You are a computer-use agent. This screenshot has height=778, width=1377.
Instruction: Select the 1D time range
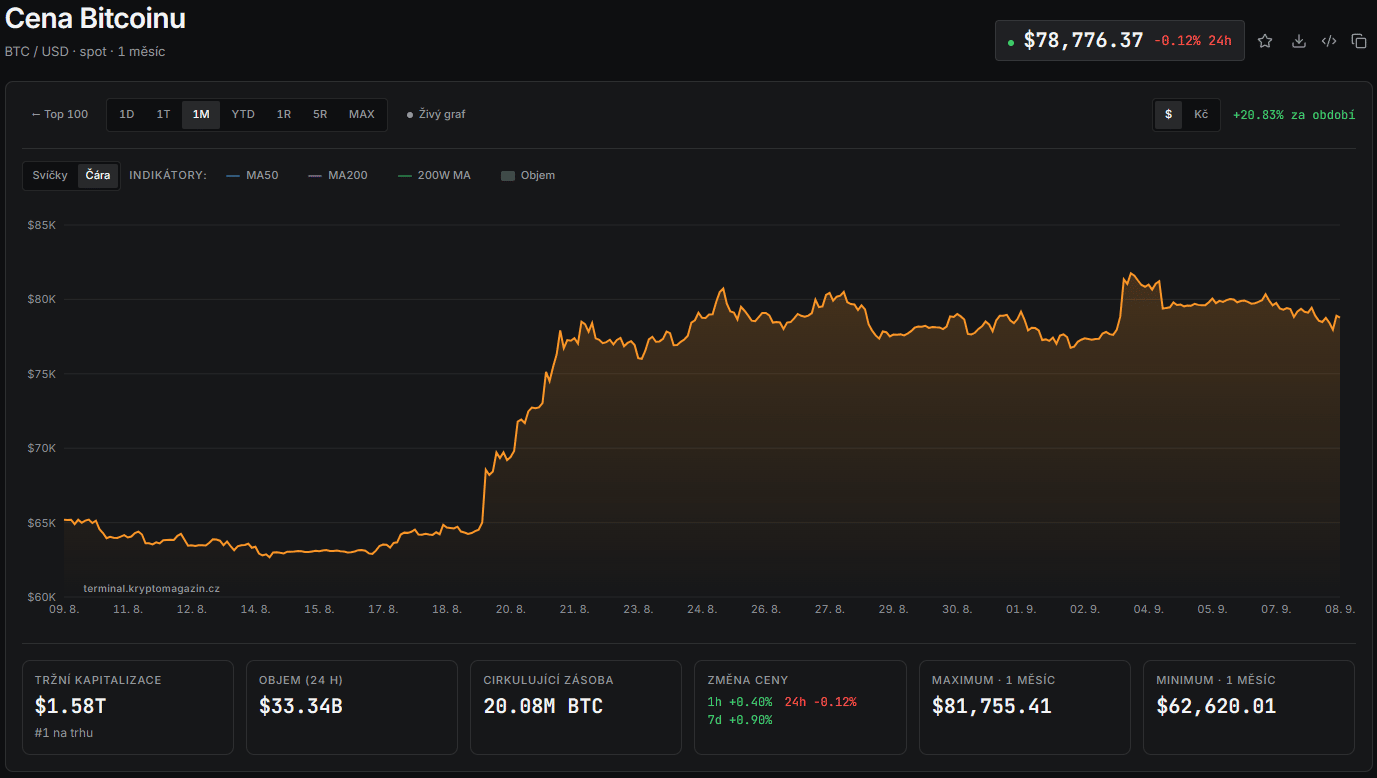tap(127, 114)
